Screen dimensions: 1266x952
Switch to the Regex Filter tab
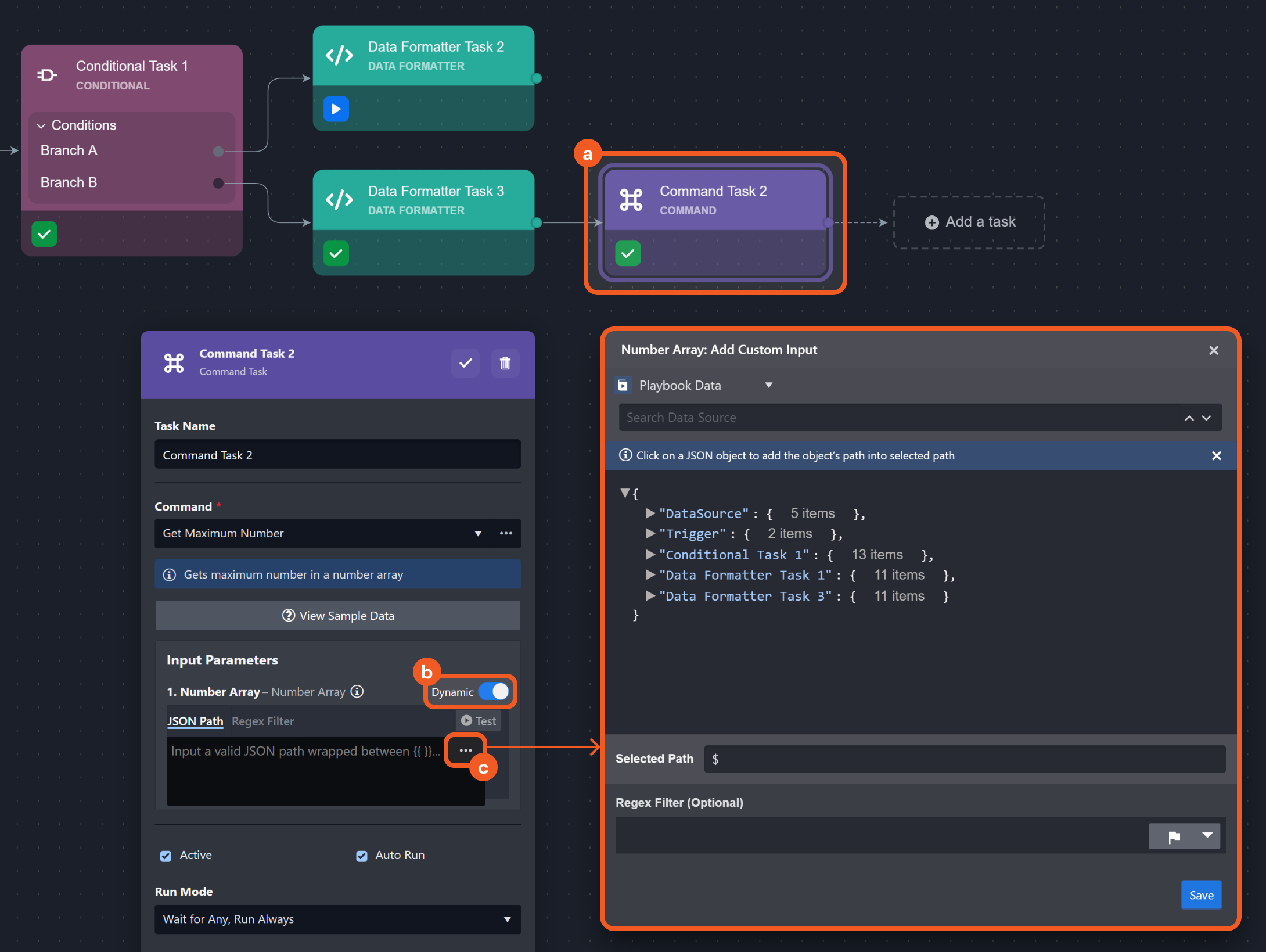(262, 721)
